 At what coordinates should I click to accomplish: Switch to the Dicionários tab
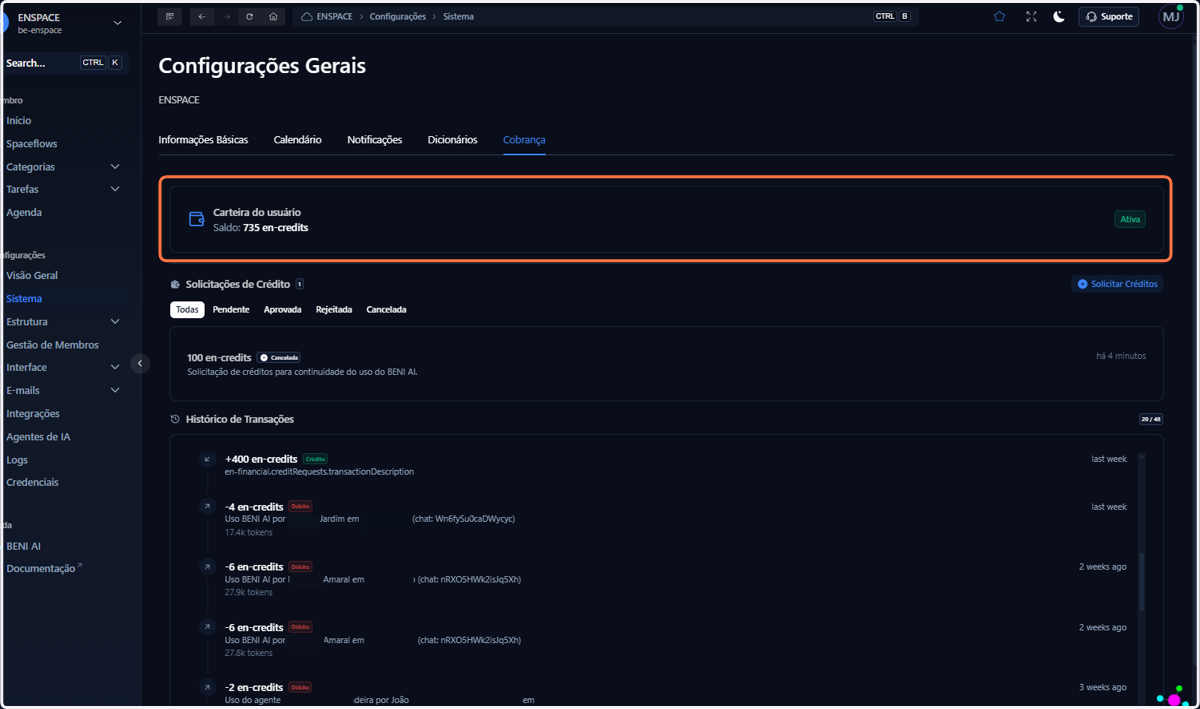point(453,140)
